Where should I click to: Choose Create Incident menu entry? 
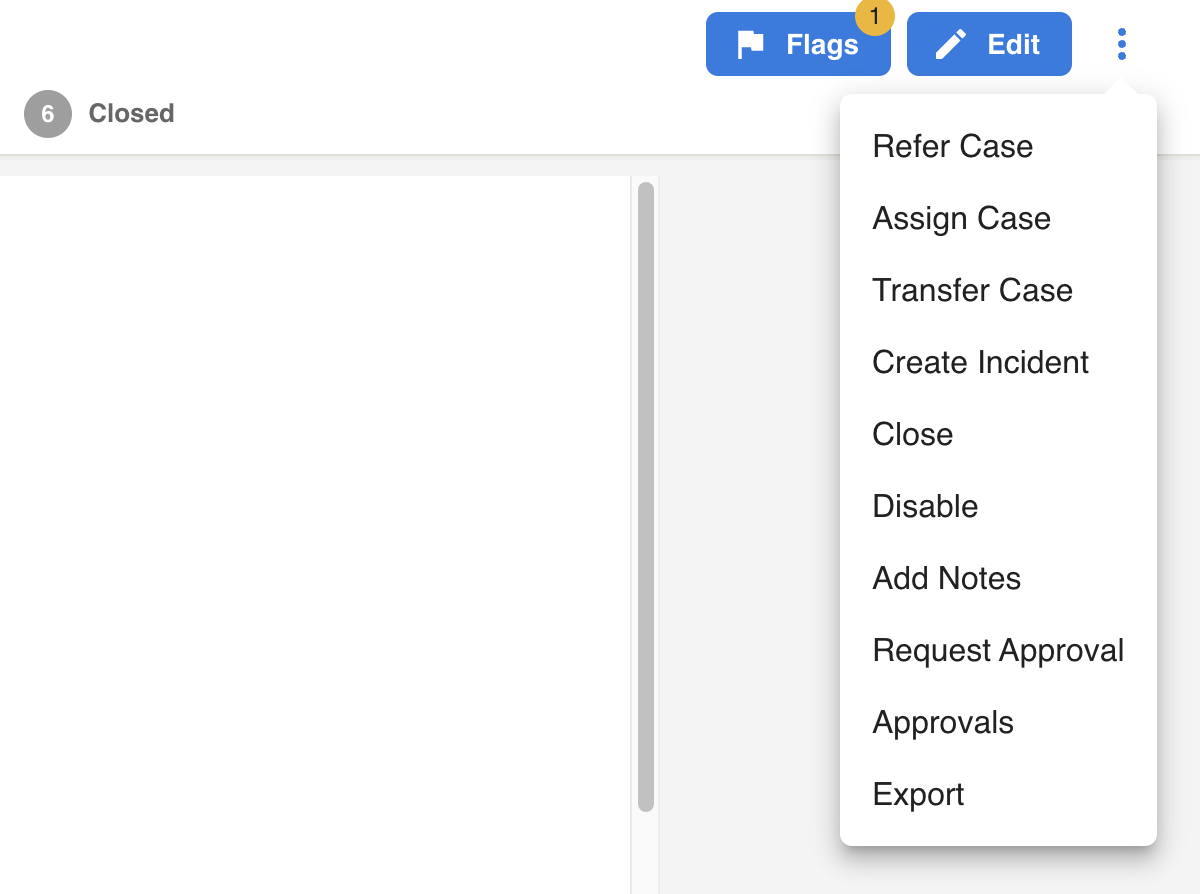[x=980, y=362]
